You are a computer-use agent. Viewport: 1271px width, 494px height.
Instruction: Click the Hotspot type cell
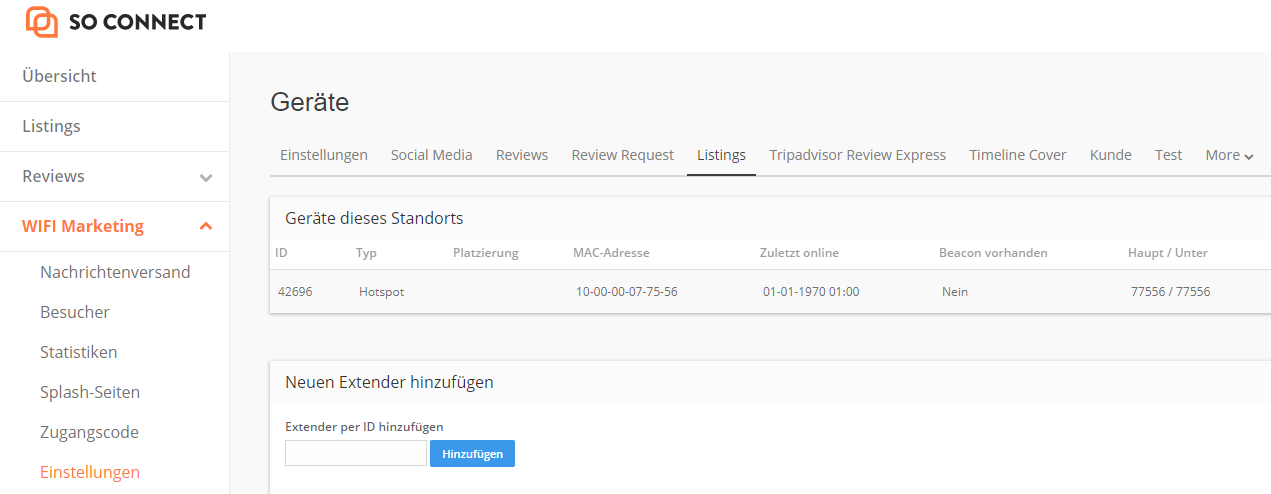[x=381, y=292]
